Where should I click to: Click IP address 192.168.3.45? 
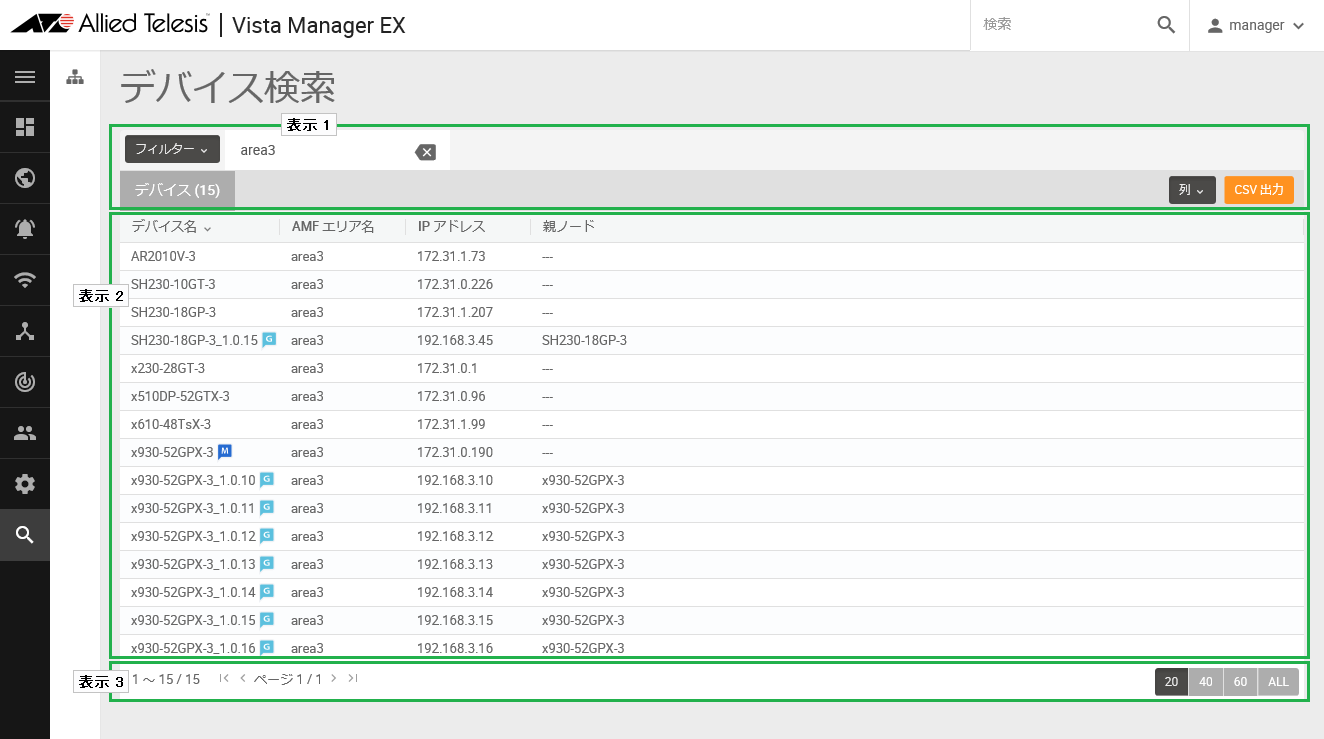pos(455,340)
